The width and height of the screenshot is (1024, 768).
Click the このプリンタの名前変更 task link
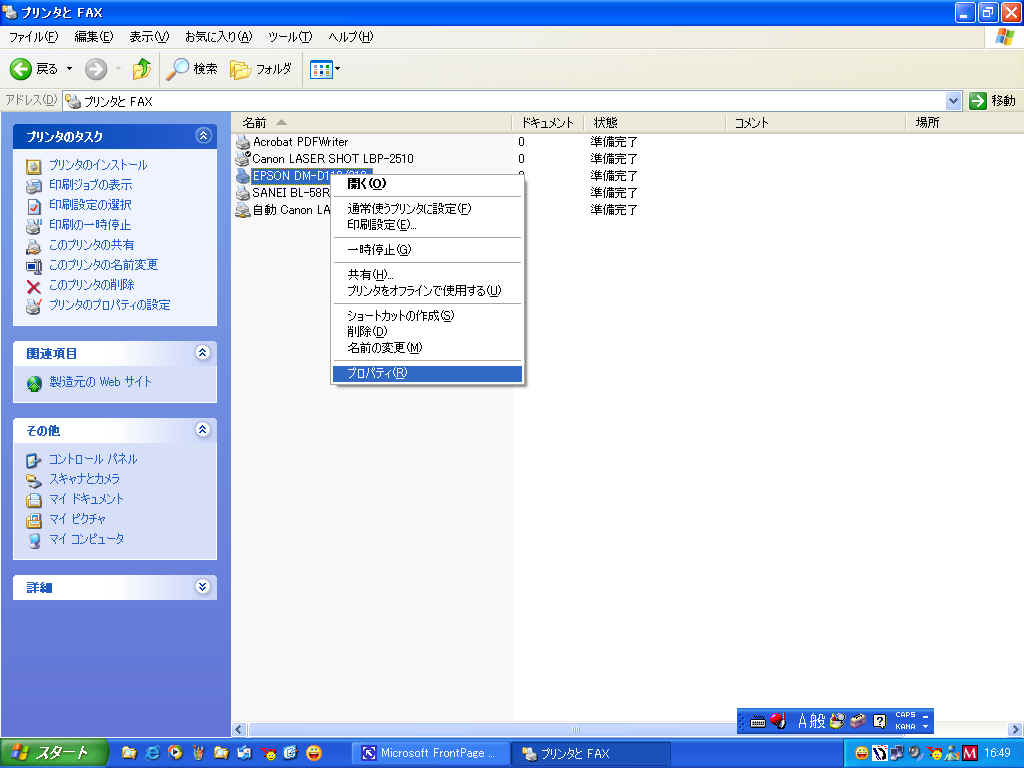[x=103, y=265]
